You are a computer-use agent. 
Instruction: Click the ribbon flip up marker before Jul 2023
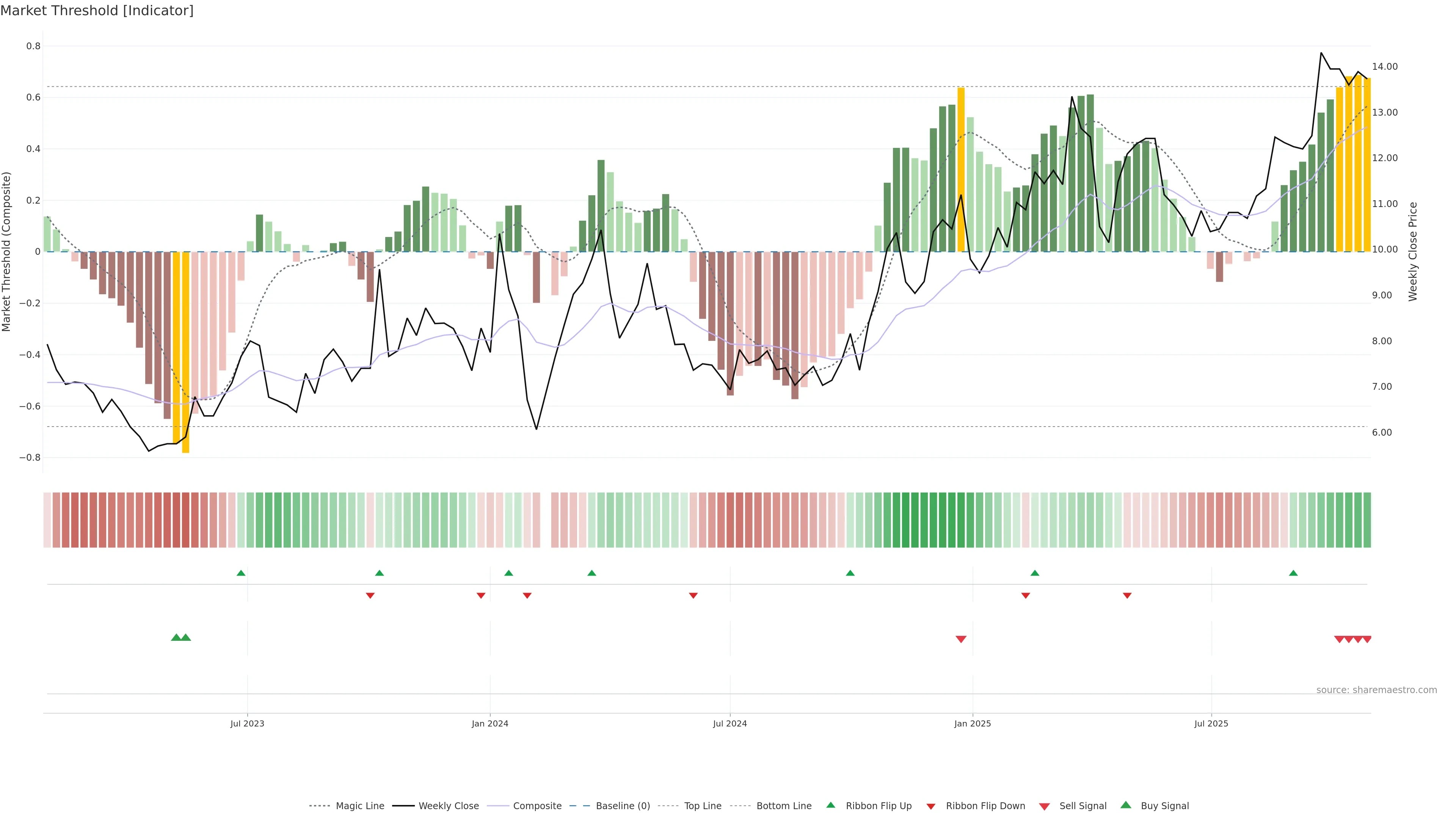(x=241, y=573)
